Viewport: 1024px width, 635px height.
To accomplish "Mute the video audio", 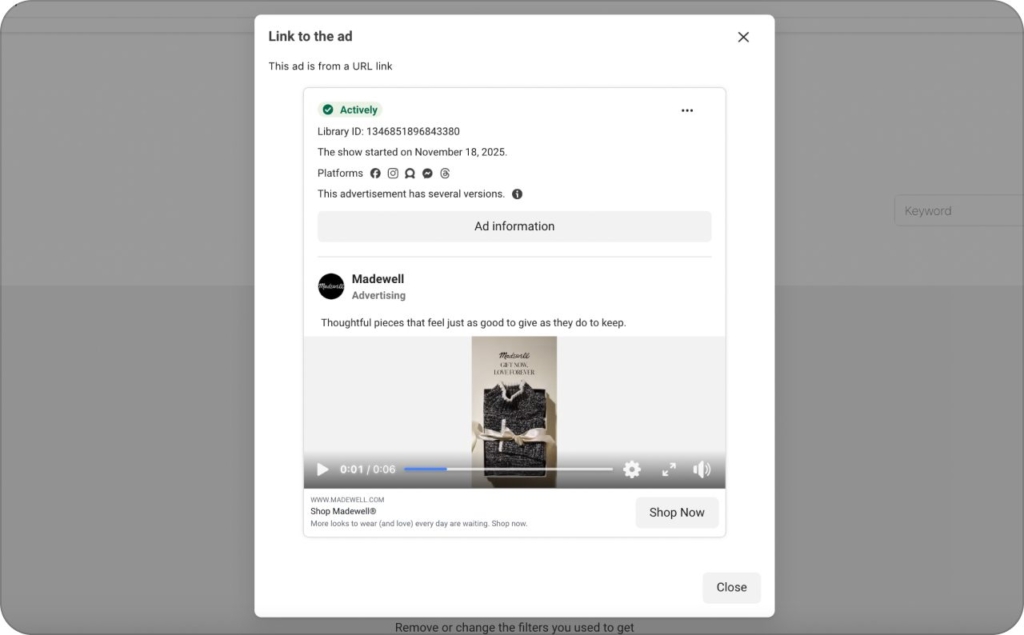I will 701,468.
